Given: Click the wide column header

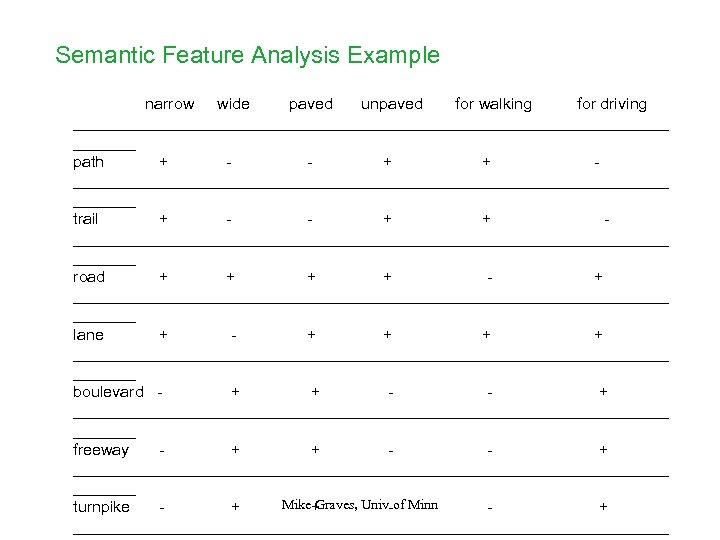Looking at the screenshot, I should pyautogui.click(x=233, y=104).
